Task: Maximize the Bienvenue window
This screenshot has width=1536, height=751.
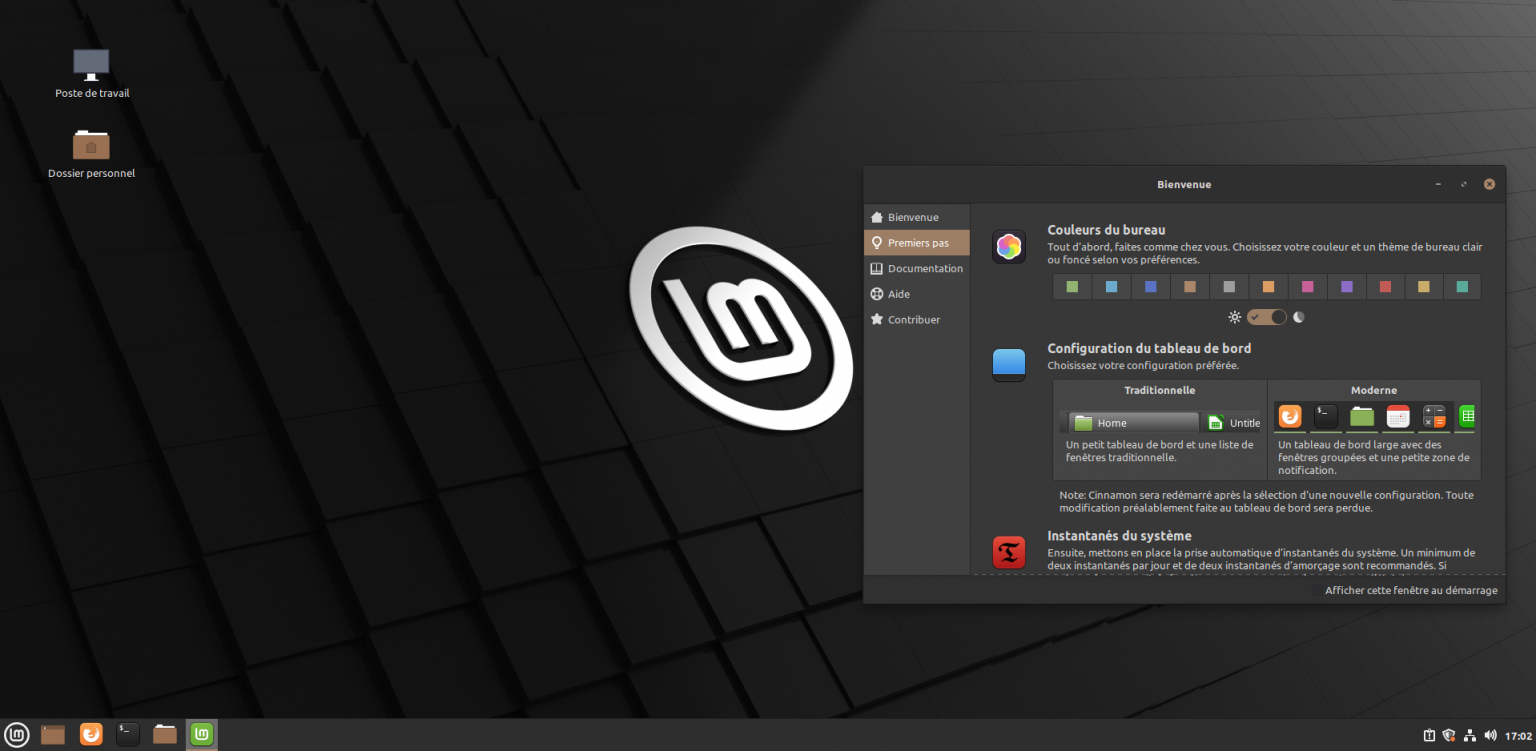Action: pos(1464,184)
